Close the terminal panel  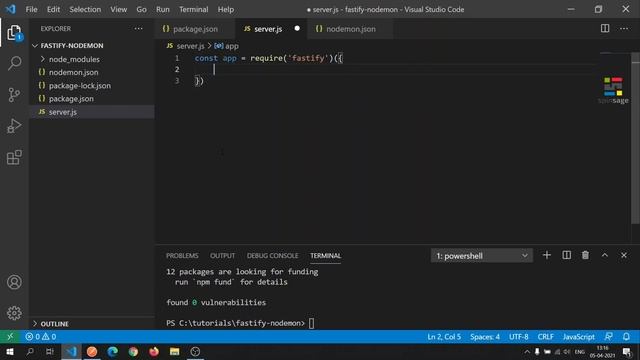click(x=624, y=256)
